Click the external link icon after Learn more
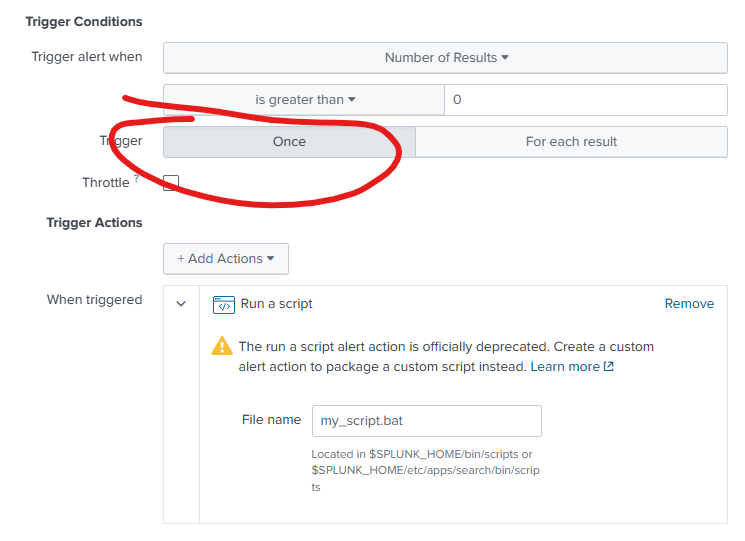The height and width of the screenshot is (541, 745). (609, 367)
